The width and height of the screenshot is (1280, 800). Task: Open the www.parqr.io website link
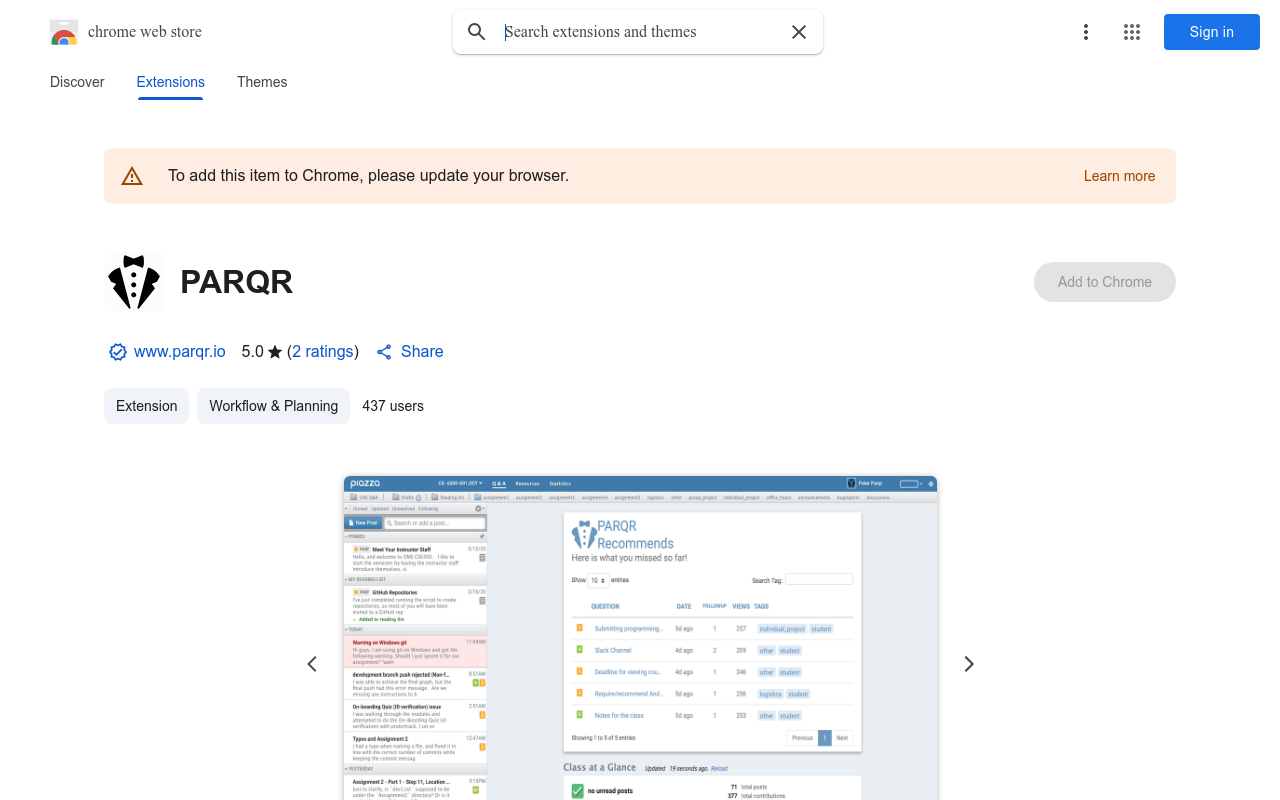click(x=180, y=352)
